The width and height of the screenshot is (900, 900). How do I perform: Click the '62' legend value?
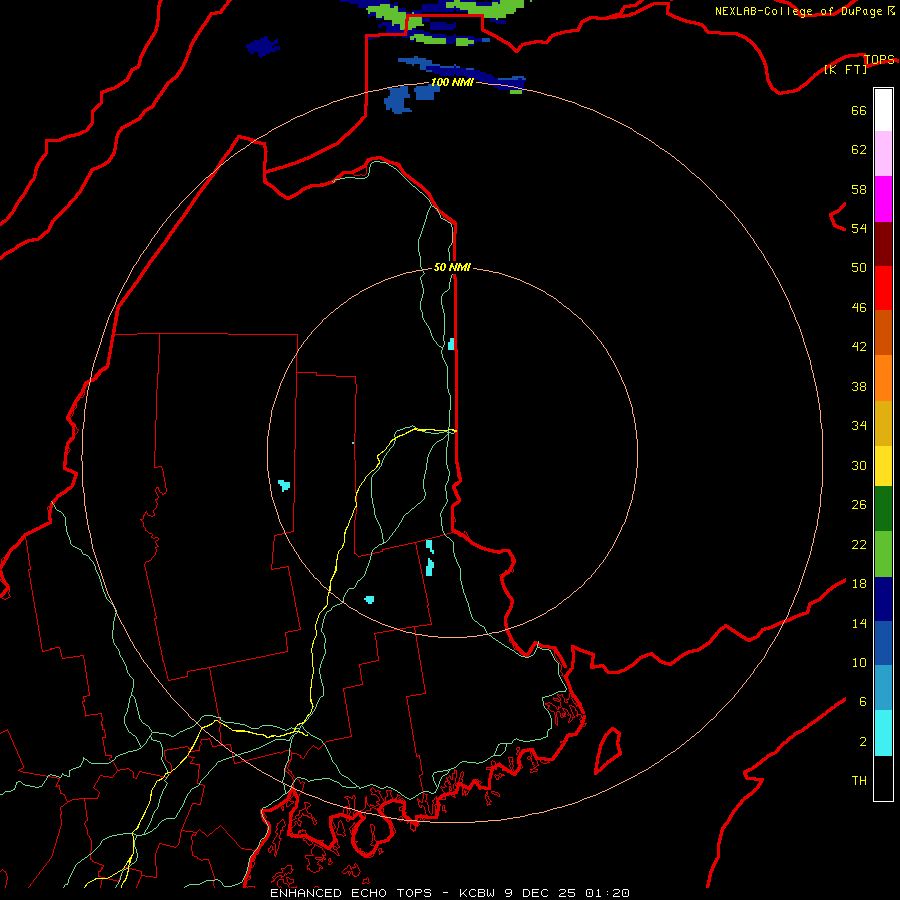[x=859, y=150]
